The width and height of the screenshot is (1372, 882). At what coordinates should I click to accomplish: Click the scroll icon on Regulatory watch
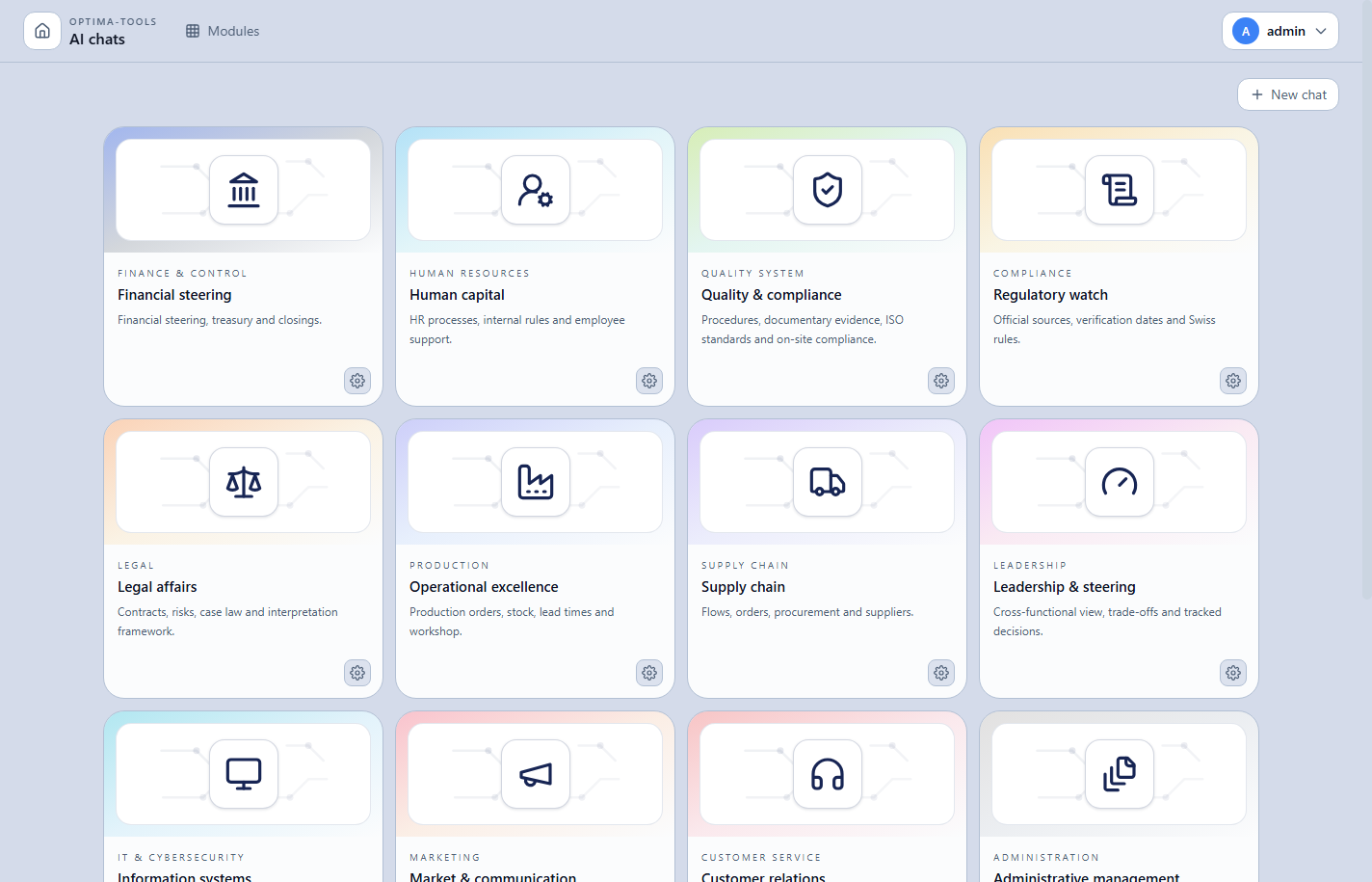click(x=1120, y=190)
